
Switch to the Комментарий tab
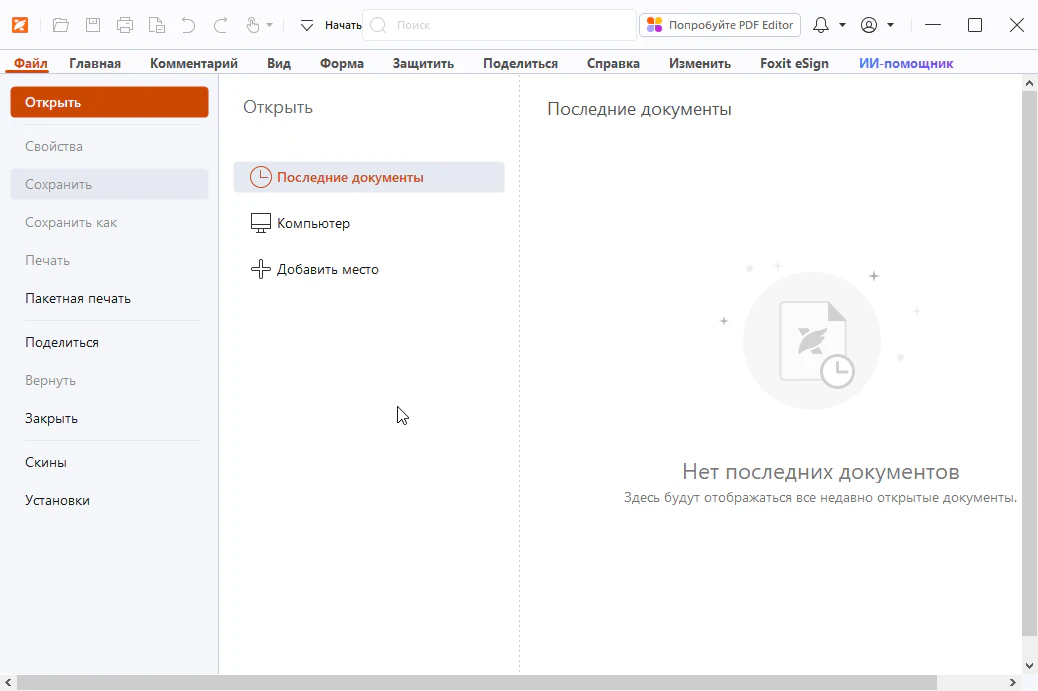point(194,63)
